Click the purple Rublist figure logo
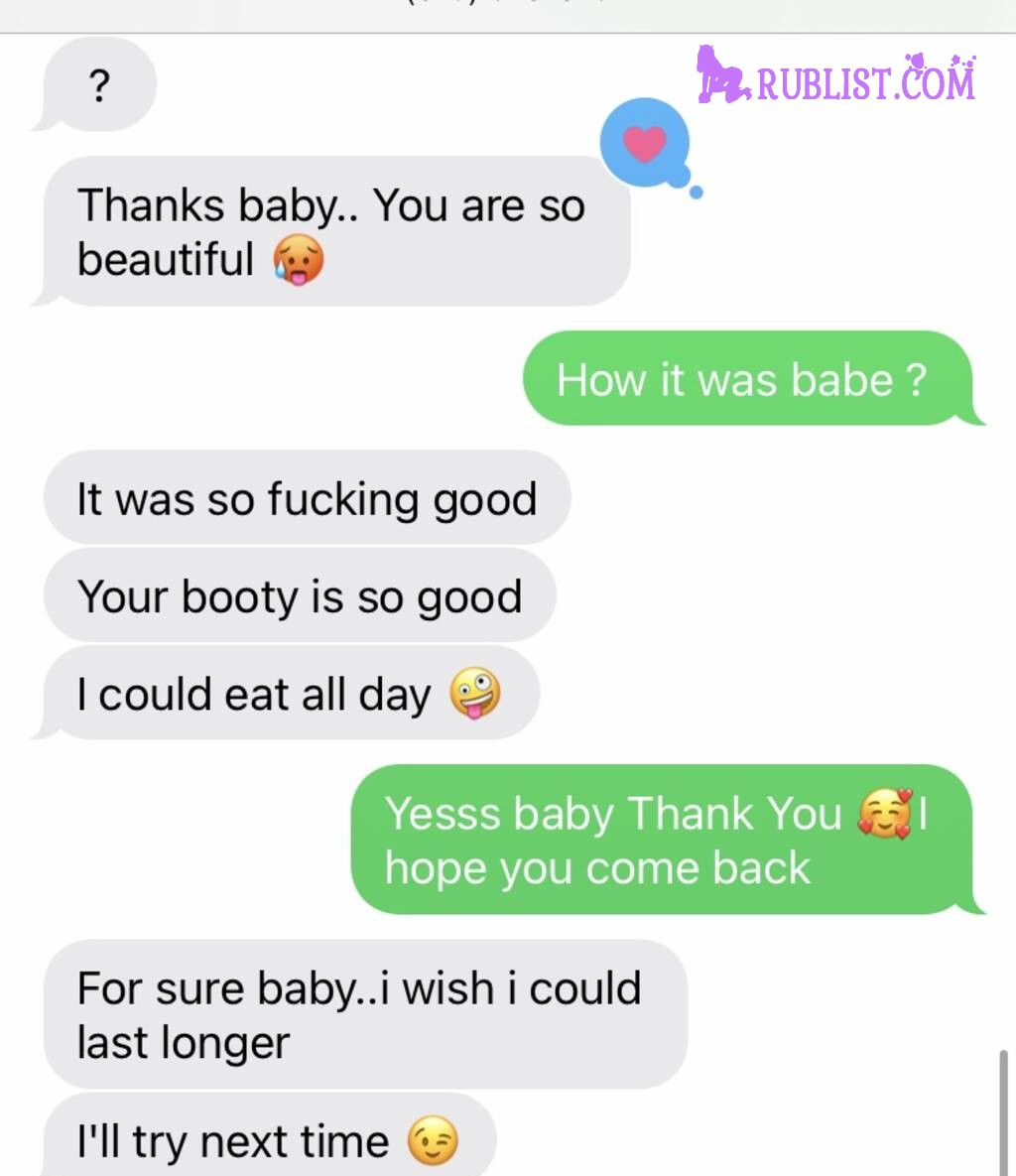Image resolution: width=1016 pixels, height=1176 pixels. click(722, 75)
